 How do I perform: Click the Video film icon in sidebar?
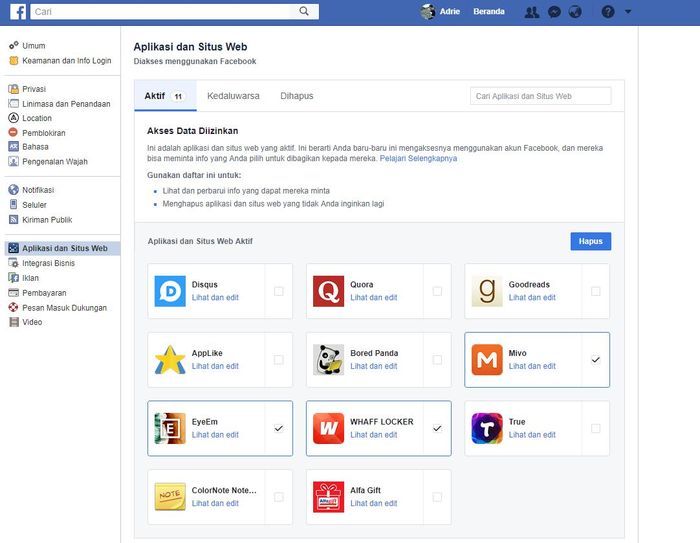(14, 322)
